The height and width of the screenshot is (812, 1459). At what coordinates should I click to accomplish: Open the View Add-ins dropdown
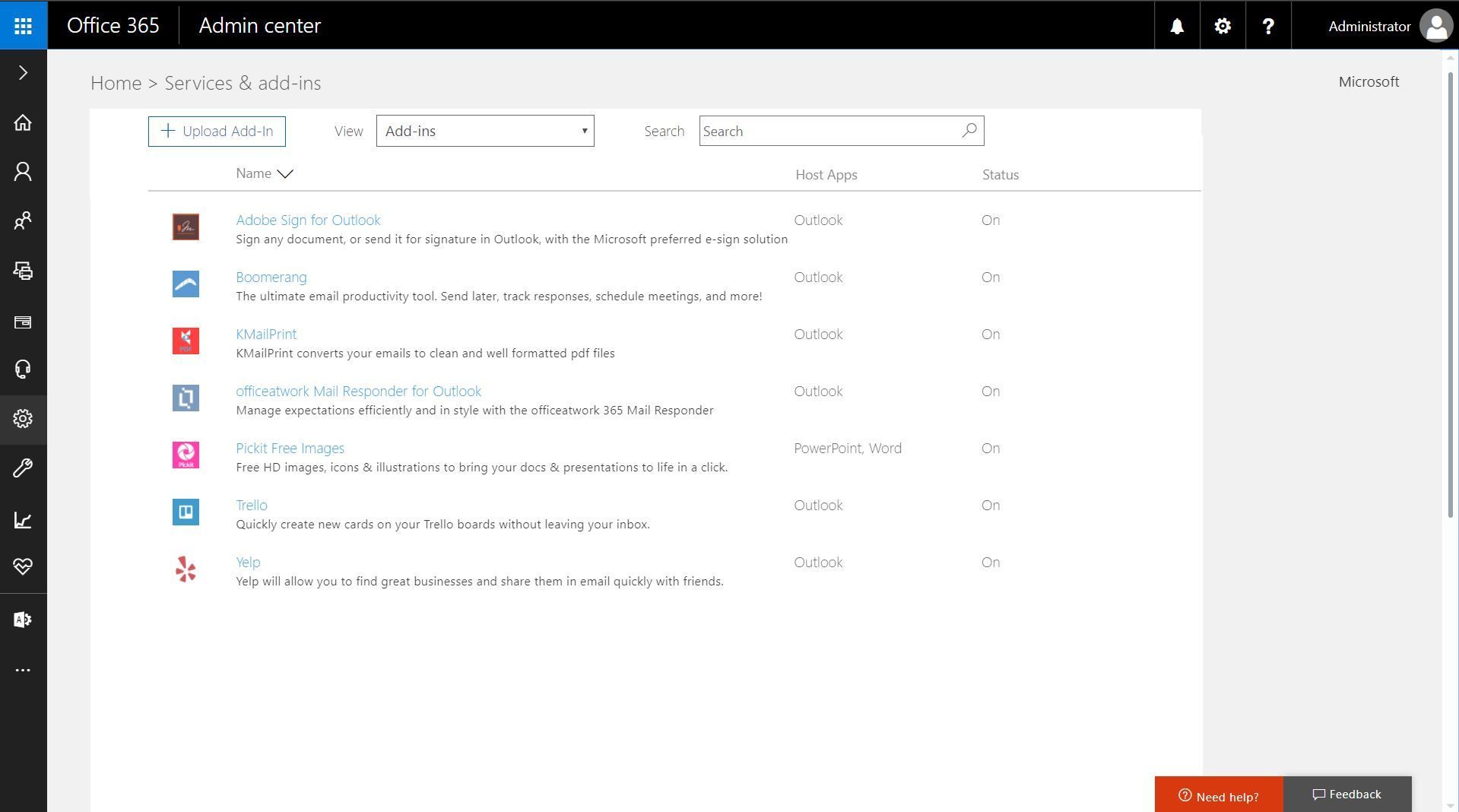(x=484, y=131)
